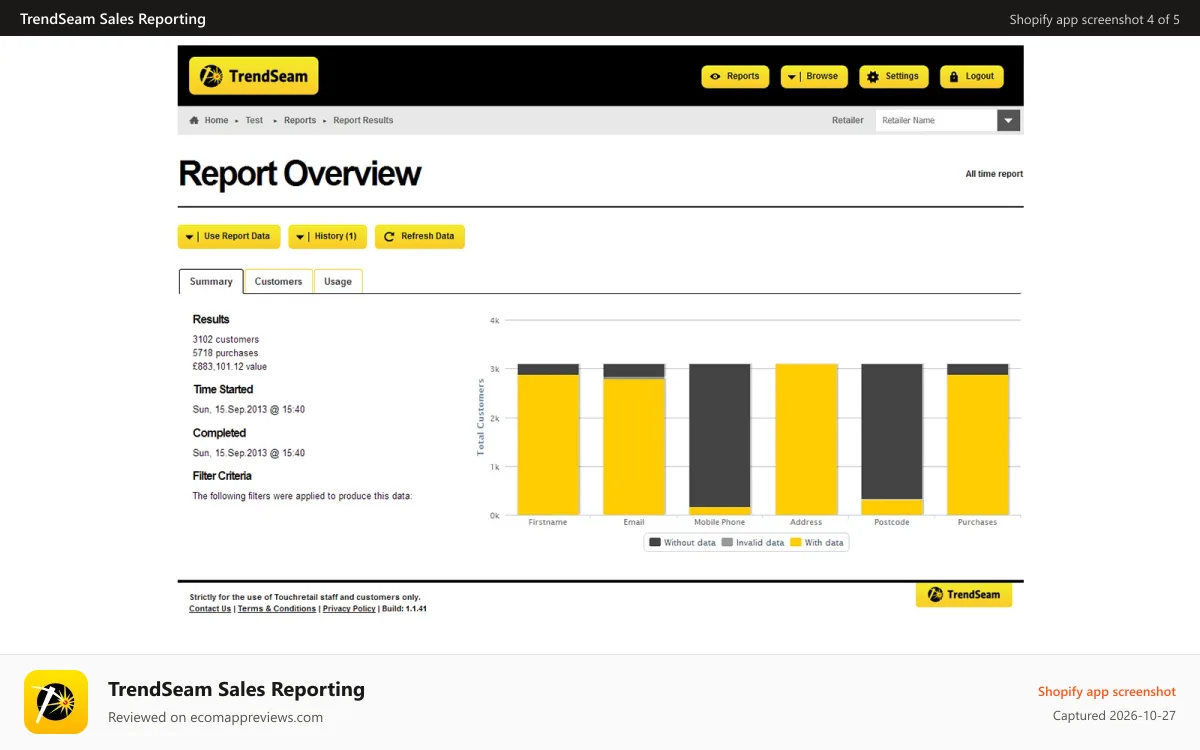This screenshot has height=750, width=1200.
Task: Click the TrendSeam logo in the header
Action: point(254,76)
